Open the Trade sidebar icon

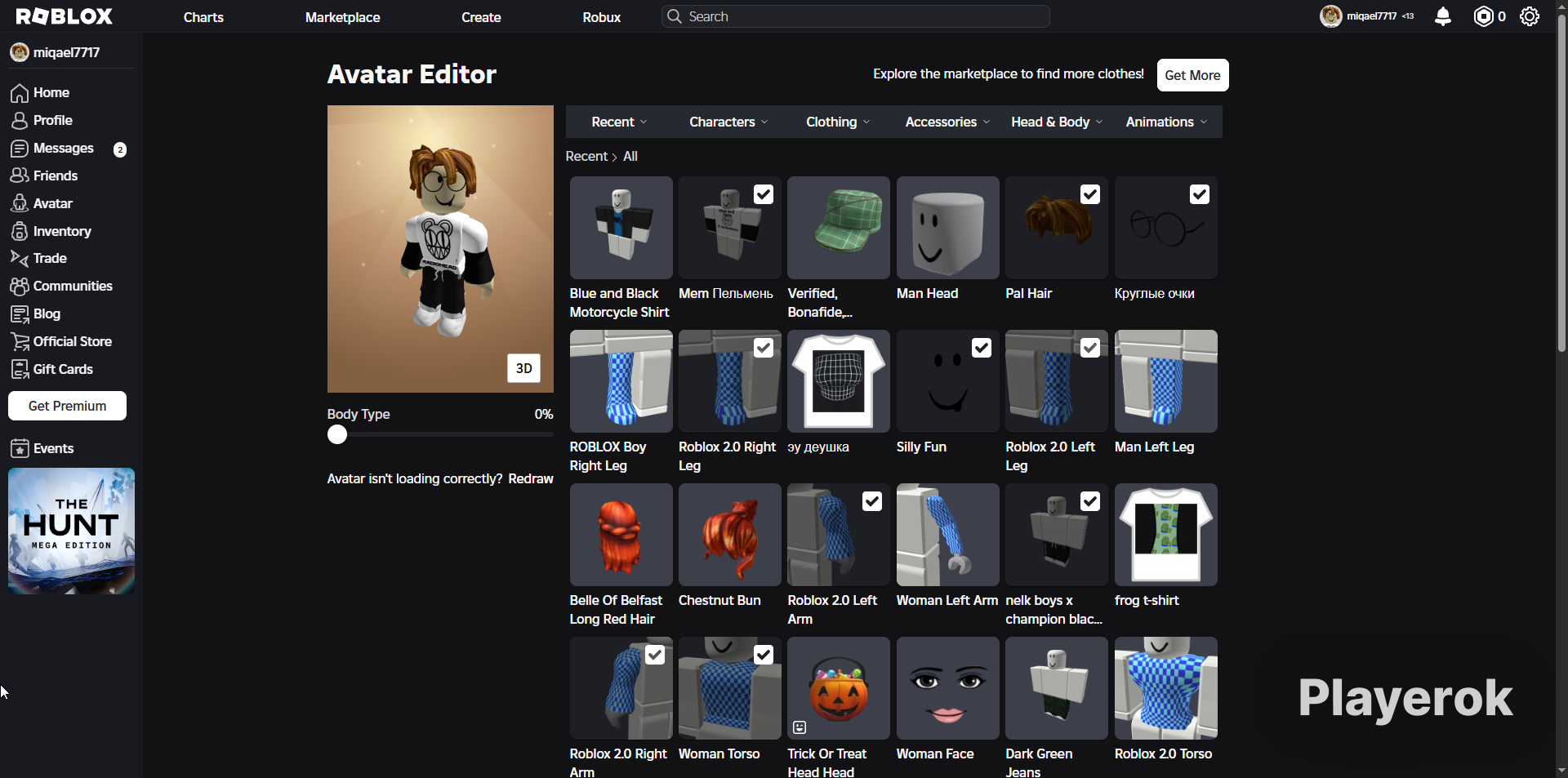(20, 258)
